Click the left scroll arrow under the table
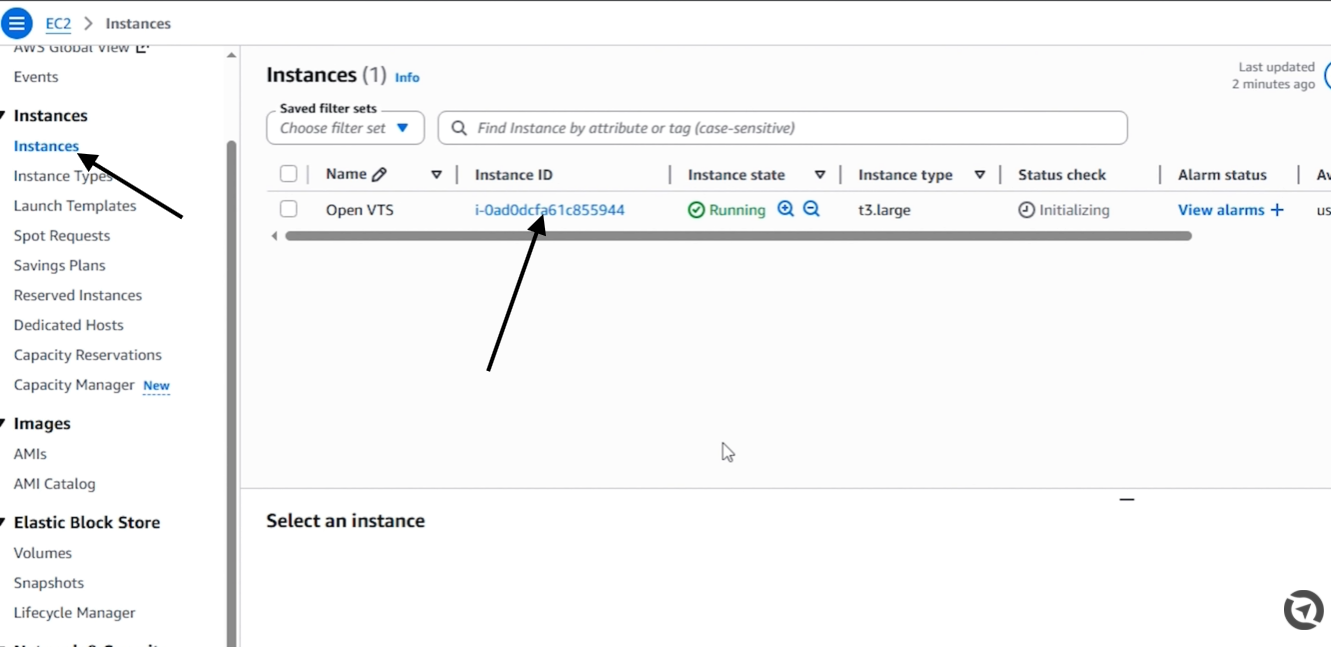Image resolution: width=1331 pixels, height=647 pixels. click(274, 236)
